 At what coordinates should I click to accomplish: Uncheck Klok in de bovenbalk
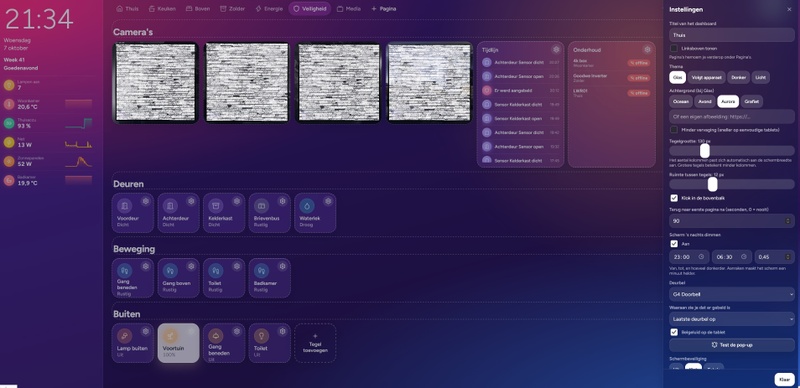click(674, 198)
